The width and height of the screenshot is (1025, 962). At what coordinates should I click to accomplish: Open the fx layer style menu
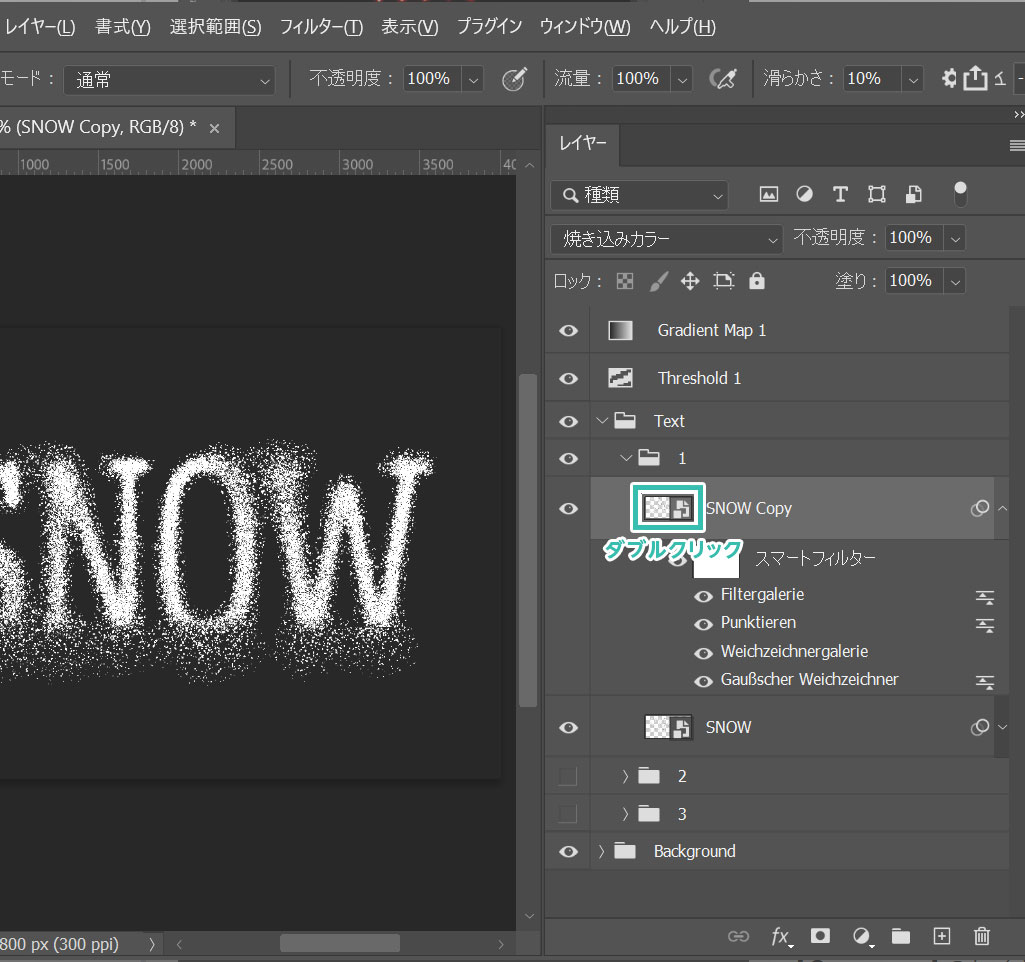[780, 936]
